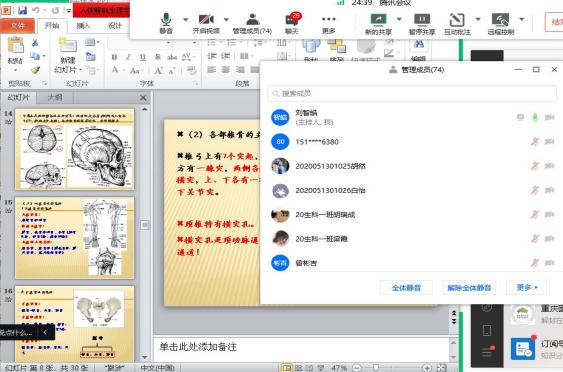The image size is (563, 372).
Task: Switch to the 设计 ribbon tab
Action: pyautogui.click(x=115, y=25)
